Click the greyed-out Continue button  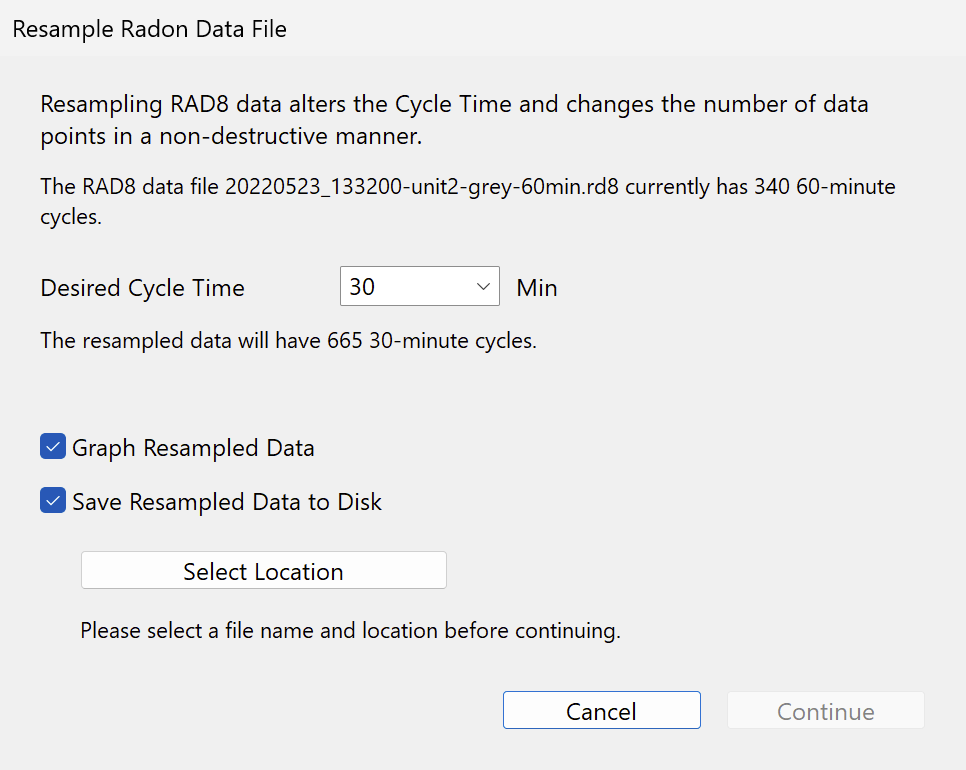click(825, 711)
